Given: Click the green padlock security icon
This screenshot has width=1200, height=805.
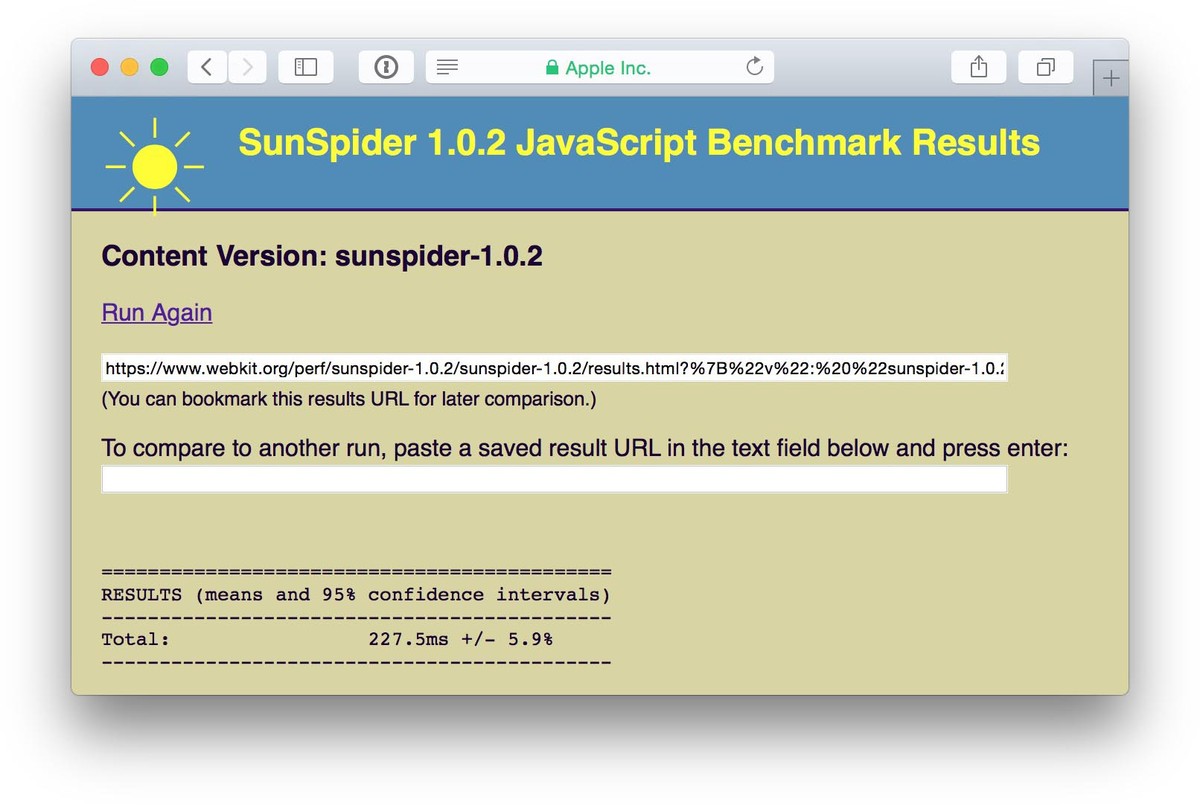Looking at the screenshot, I should pyautogui.click(x=552, y=68).
